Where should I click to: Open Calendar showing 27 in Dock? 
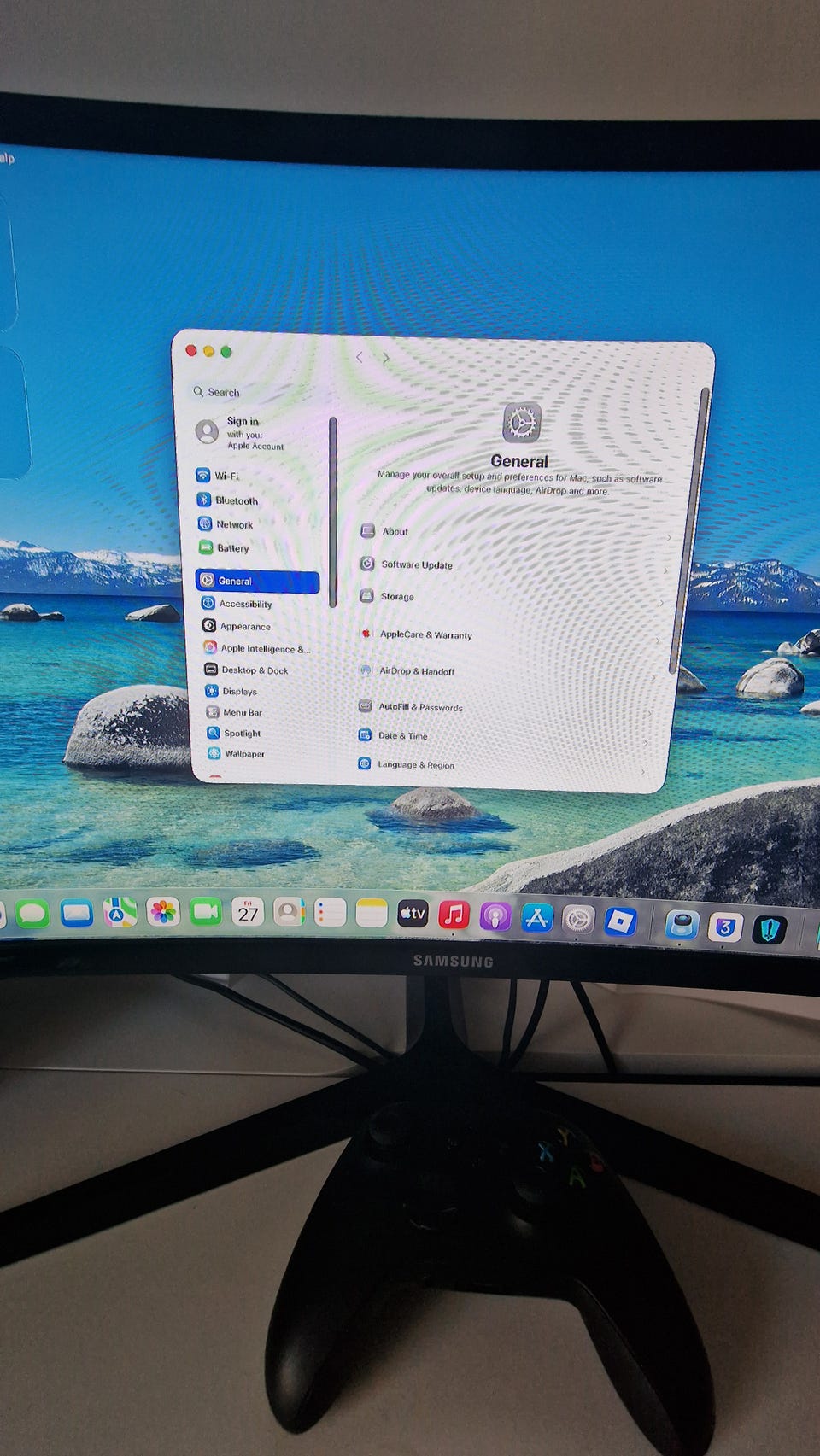tap(248, 913)
